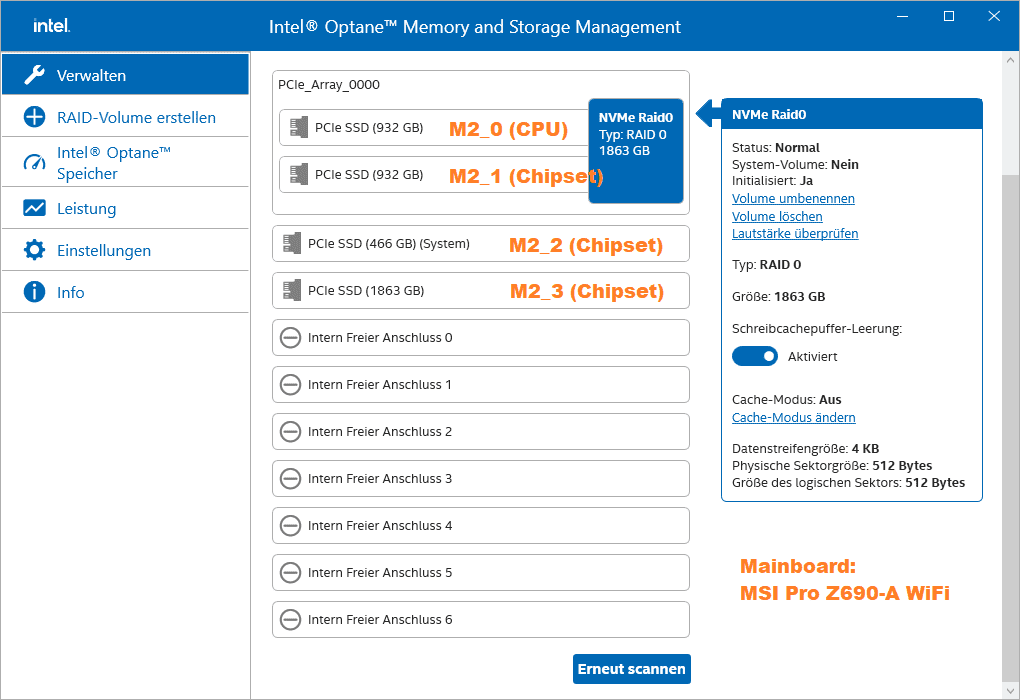1020x700 pixels.
Task: Click the plus icon for RAID-Volume erstellen
Action: [x=34, y=117]
